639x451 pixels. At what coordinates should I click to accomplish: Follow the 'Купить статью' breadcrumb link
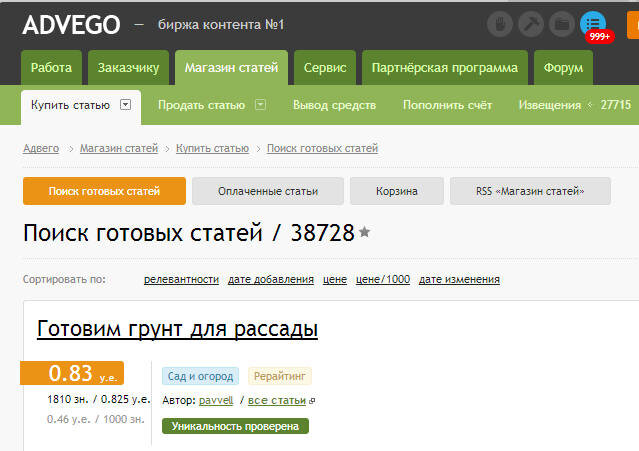pos(212,148)
